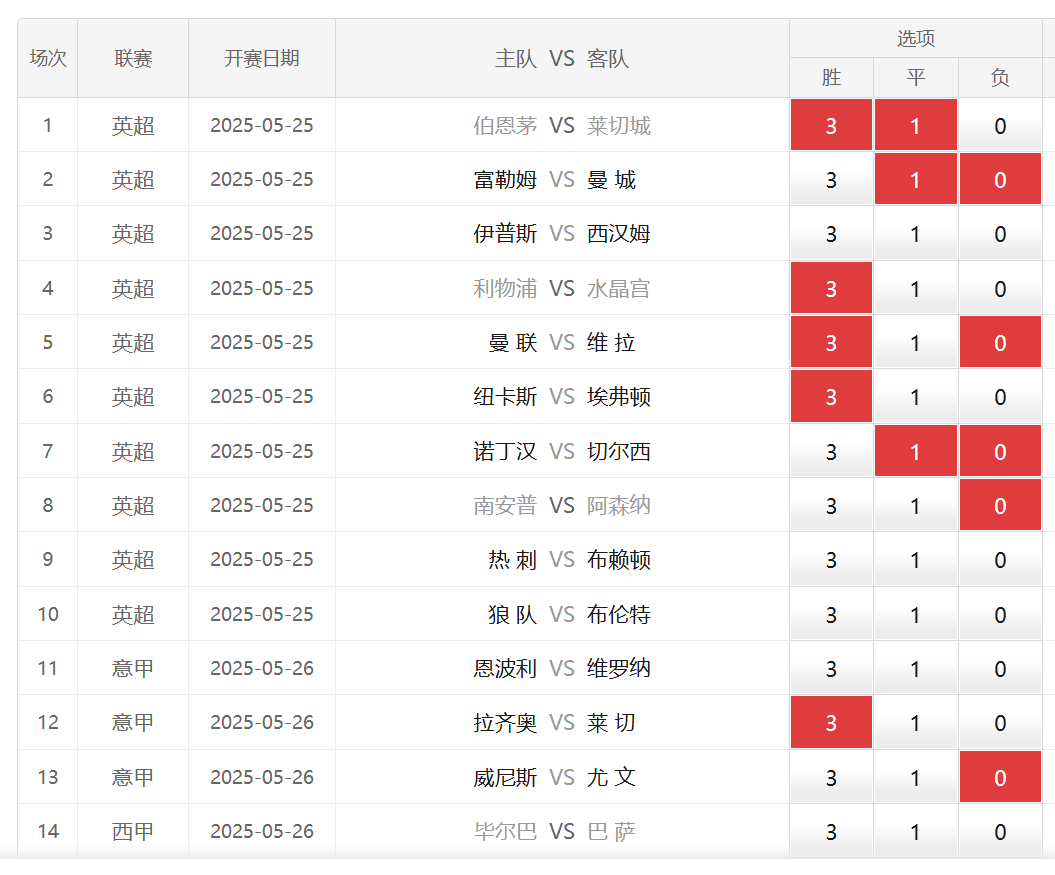Select win (3) for 狼队 VS 布伦特

[831, 614]
